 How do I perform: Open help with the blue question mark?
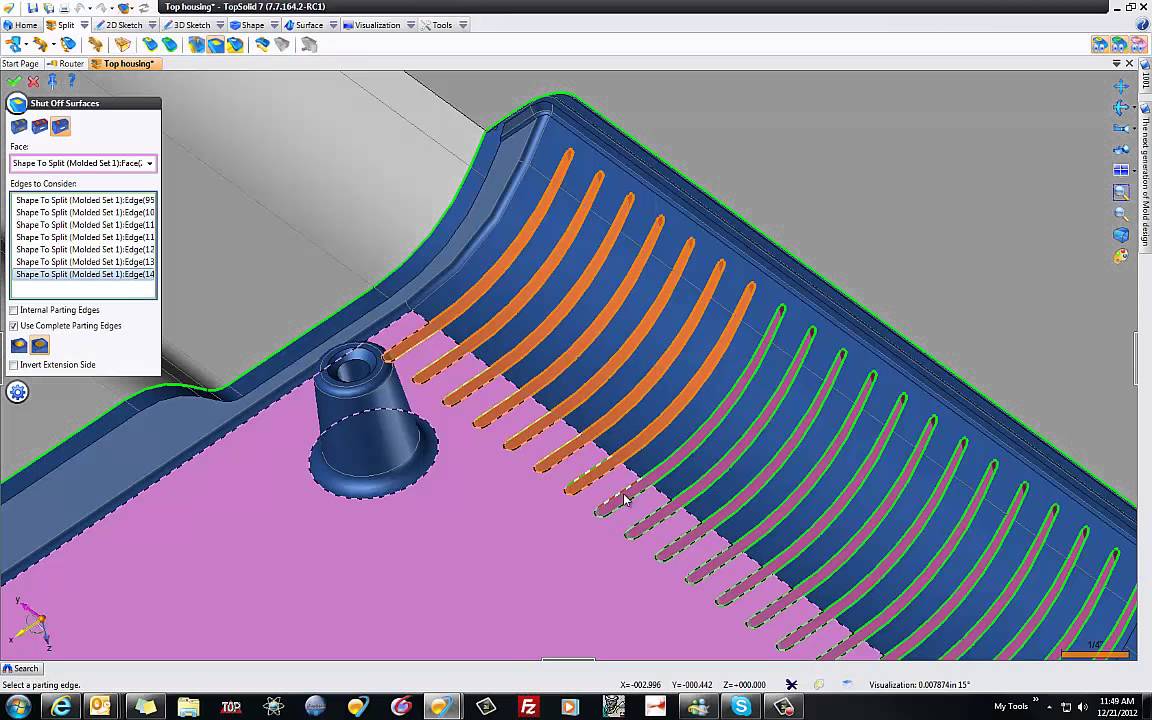click(x=71, y=80)
